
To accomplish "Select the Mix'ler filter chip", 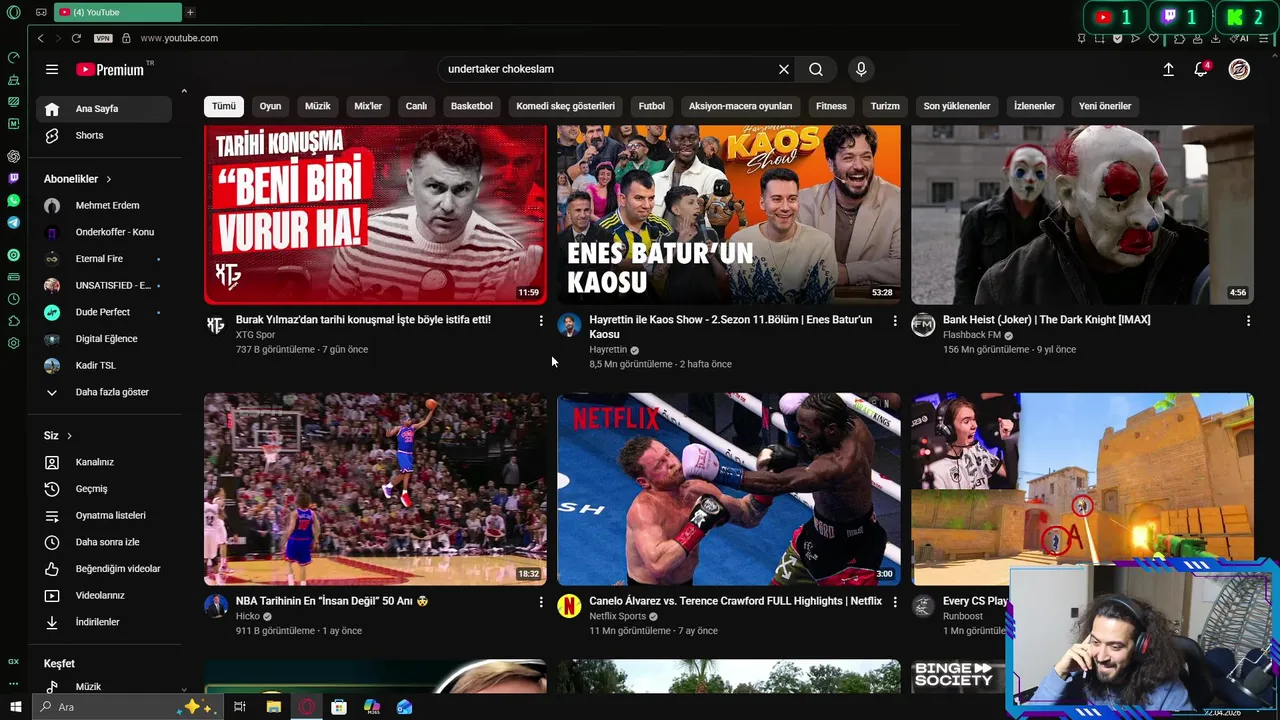I will pos(368,106).
